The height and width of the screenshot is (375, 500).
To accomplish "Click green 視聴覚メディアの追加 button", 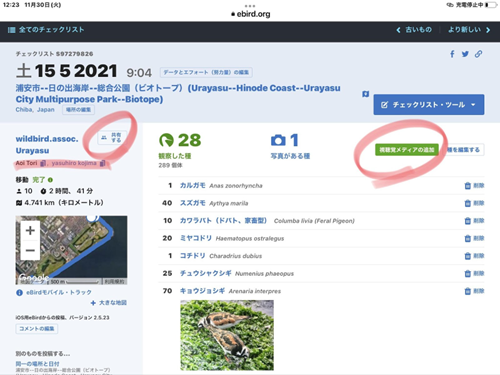I will click(407, 150).
